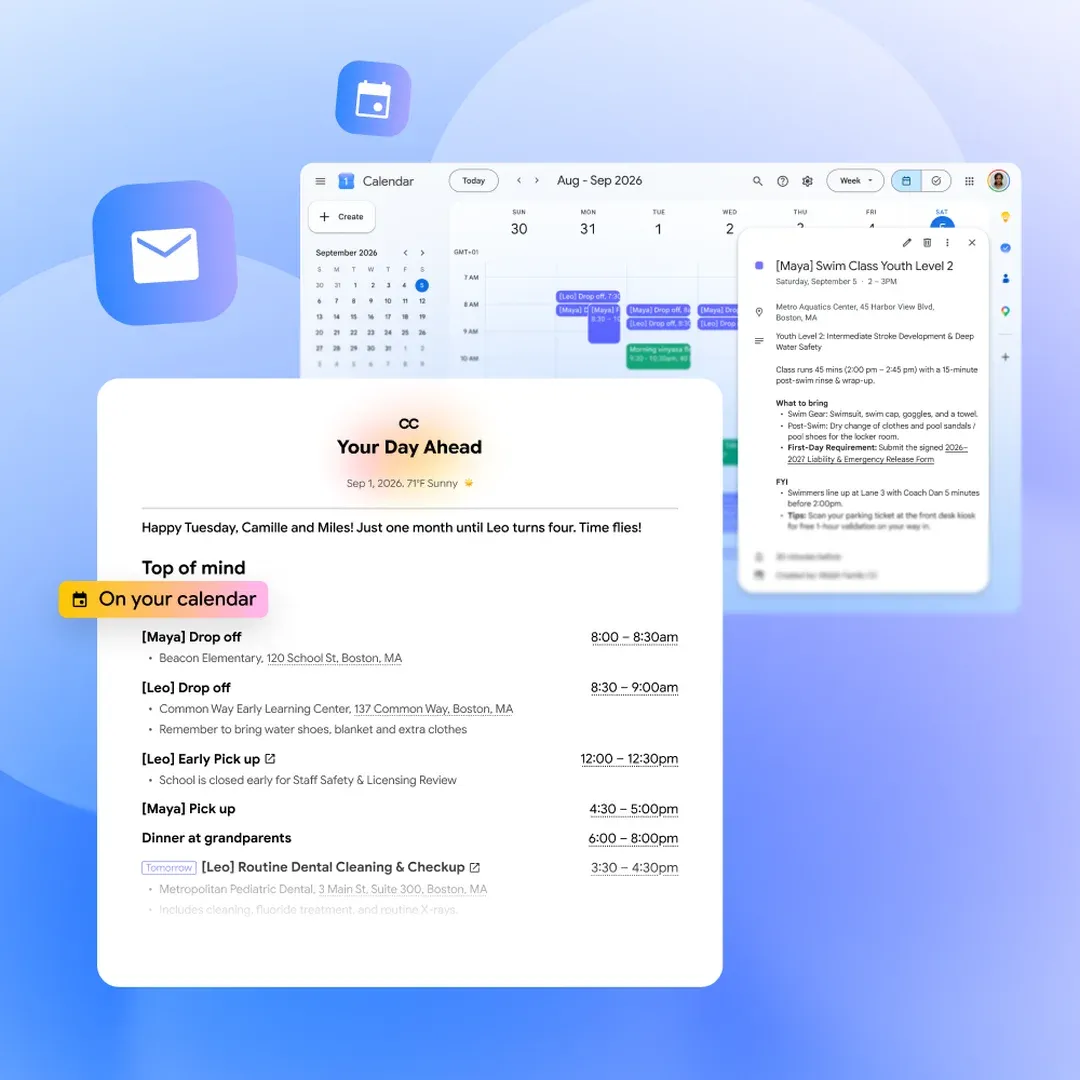Open Contacts side panel icon
Viewport: 1080px width, 1080px height.
pos(1006,279)
